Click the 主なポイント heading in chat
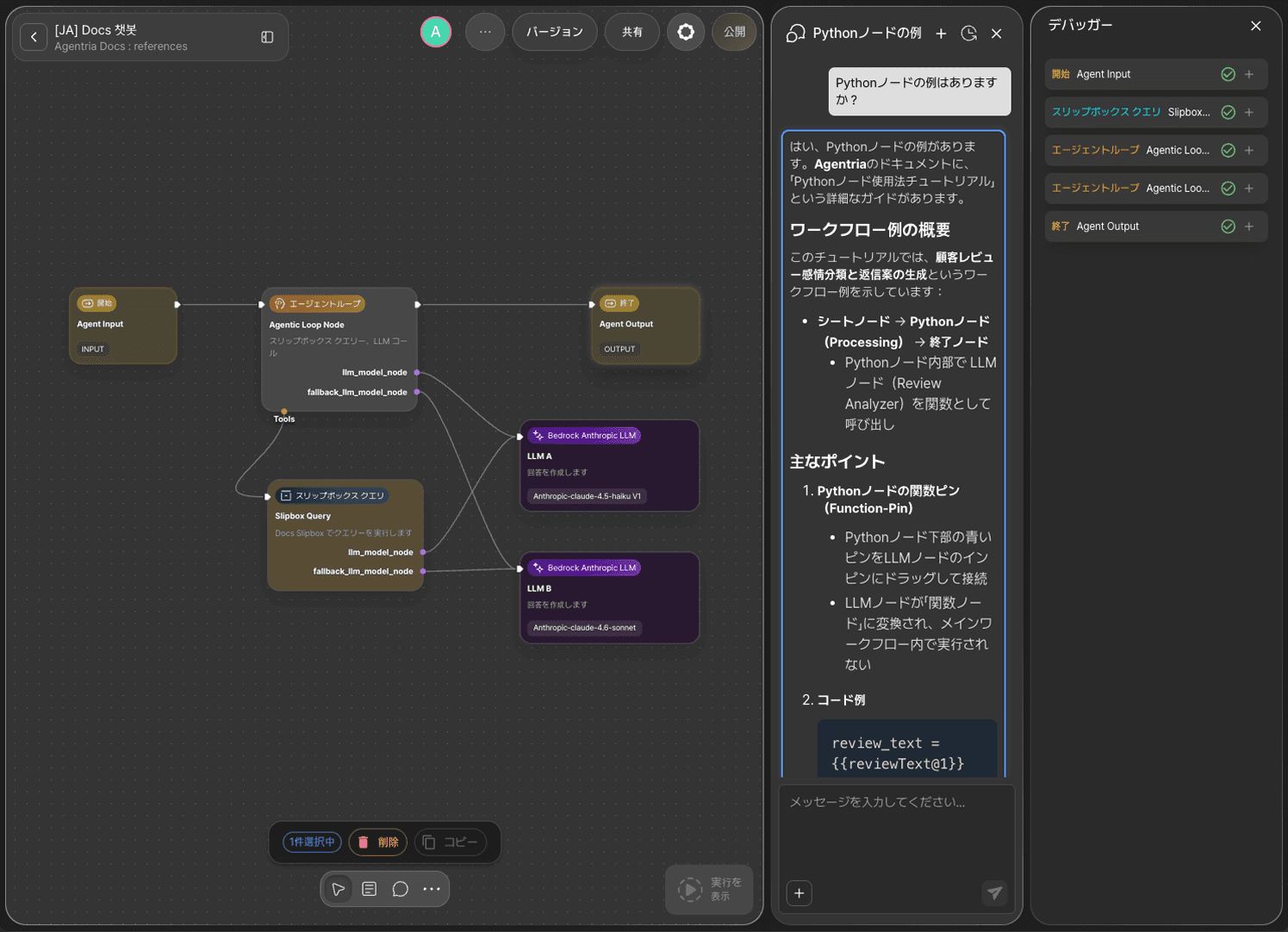Screen dimensions: 1288x932 [x=837, y=462]
